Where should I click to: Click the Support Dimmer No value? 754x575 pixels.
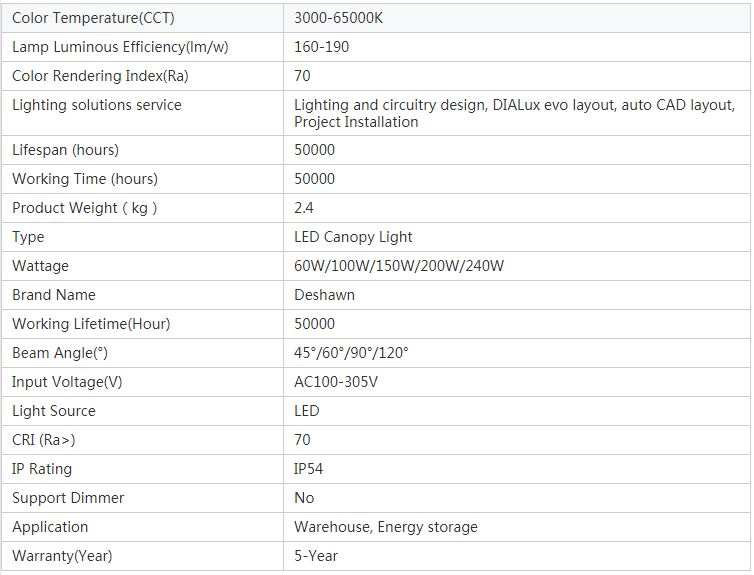[x=304, y=498]
